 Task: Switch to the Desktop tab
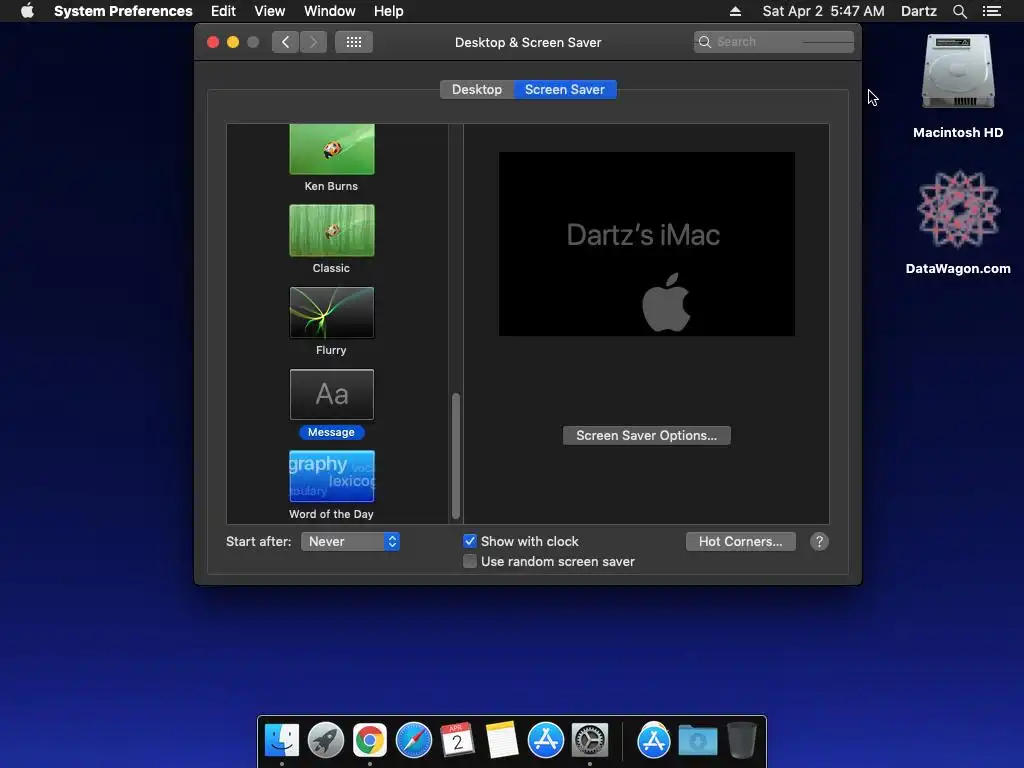click(x=477, y=89)
